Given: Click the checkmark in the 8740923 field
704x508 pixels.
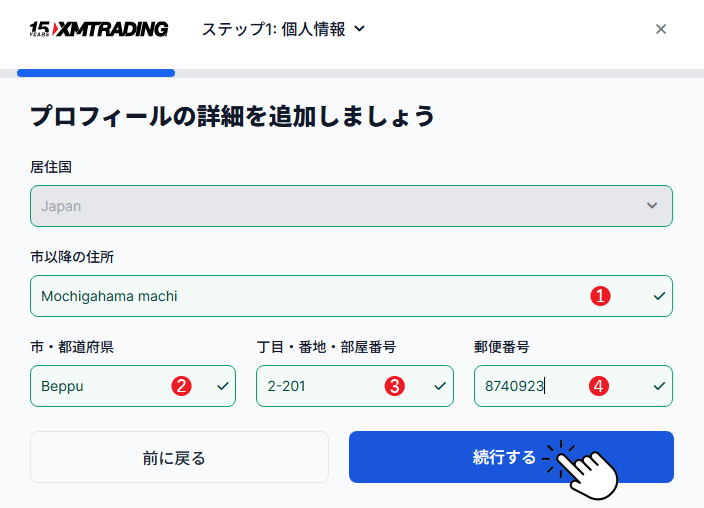Looking at the screenshot, I should click(658, 386).
